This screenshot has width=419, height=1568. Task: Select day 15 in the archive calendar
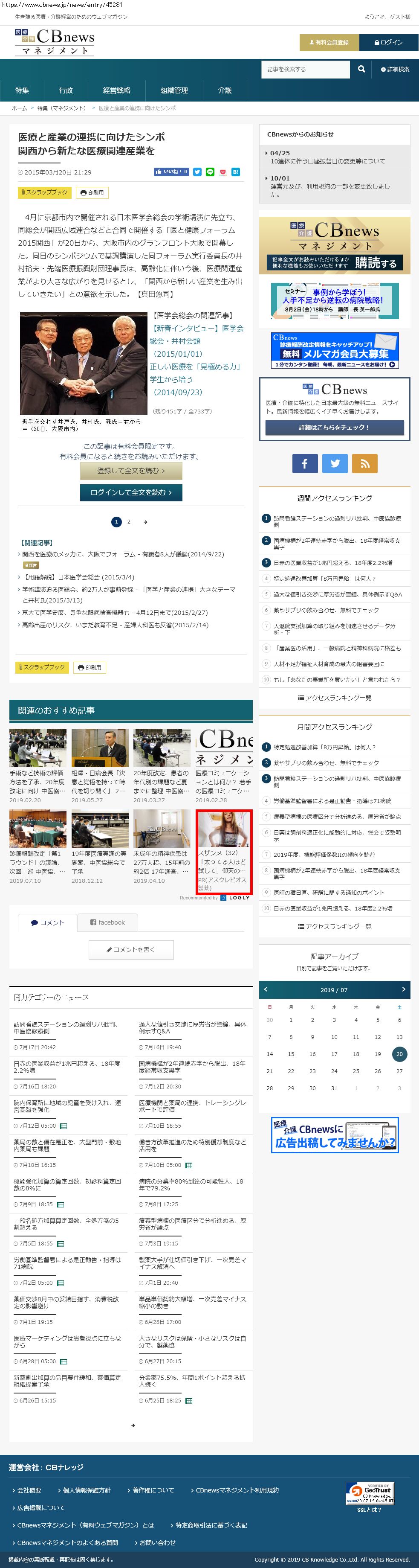(x=291, y=1053)
